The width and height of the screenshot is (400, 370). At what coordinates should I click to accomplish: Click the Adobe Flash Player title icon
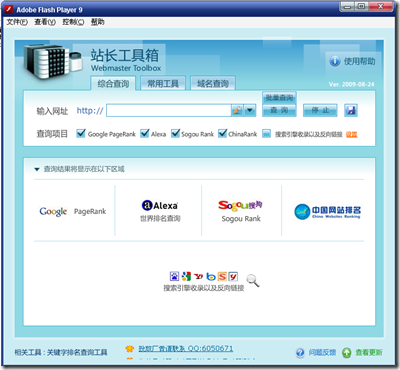[x=8, y=10]
